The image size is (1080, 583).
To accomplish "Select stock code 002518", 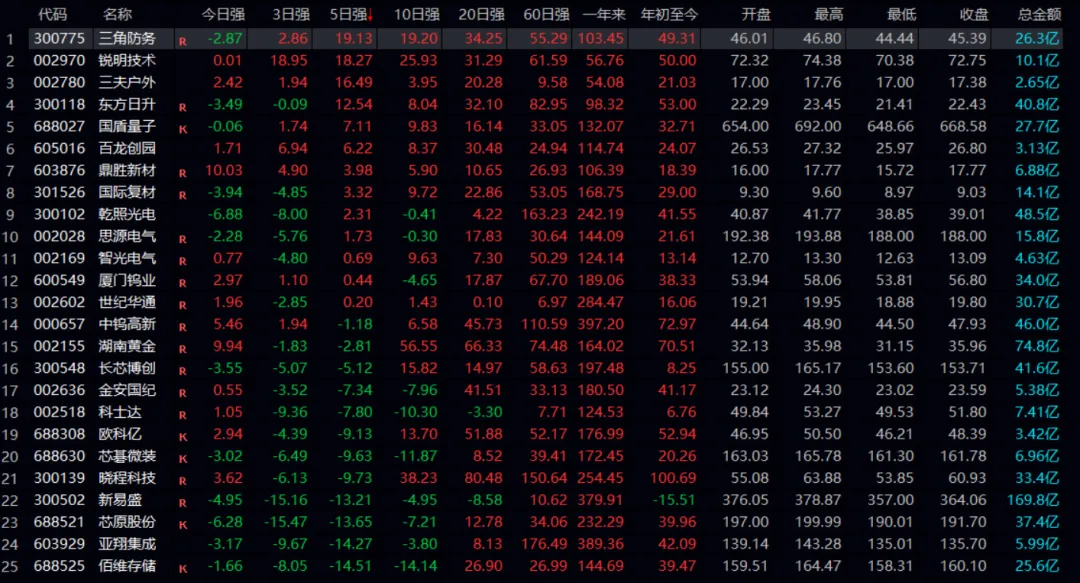I will [x=59, y=412].
